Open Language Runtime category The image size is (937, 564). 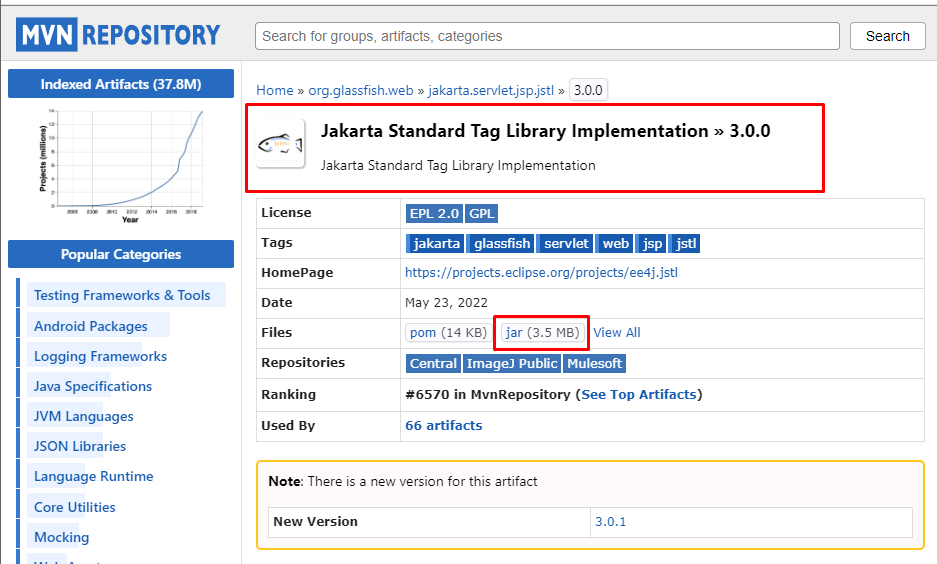point(94,476)
